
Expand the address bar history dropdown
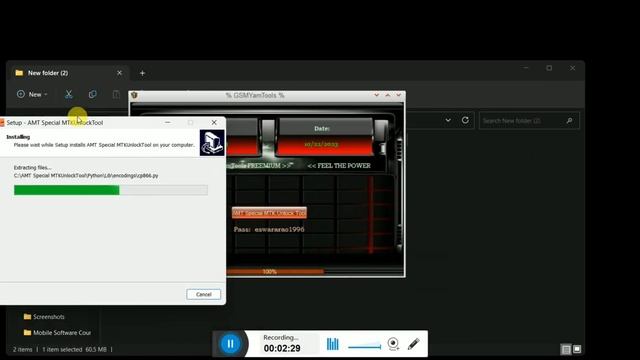click(x=448, y=120)
